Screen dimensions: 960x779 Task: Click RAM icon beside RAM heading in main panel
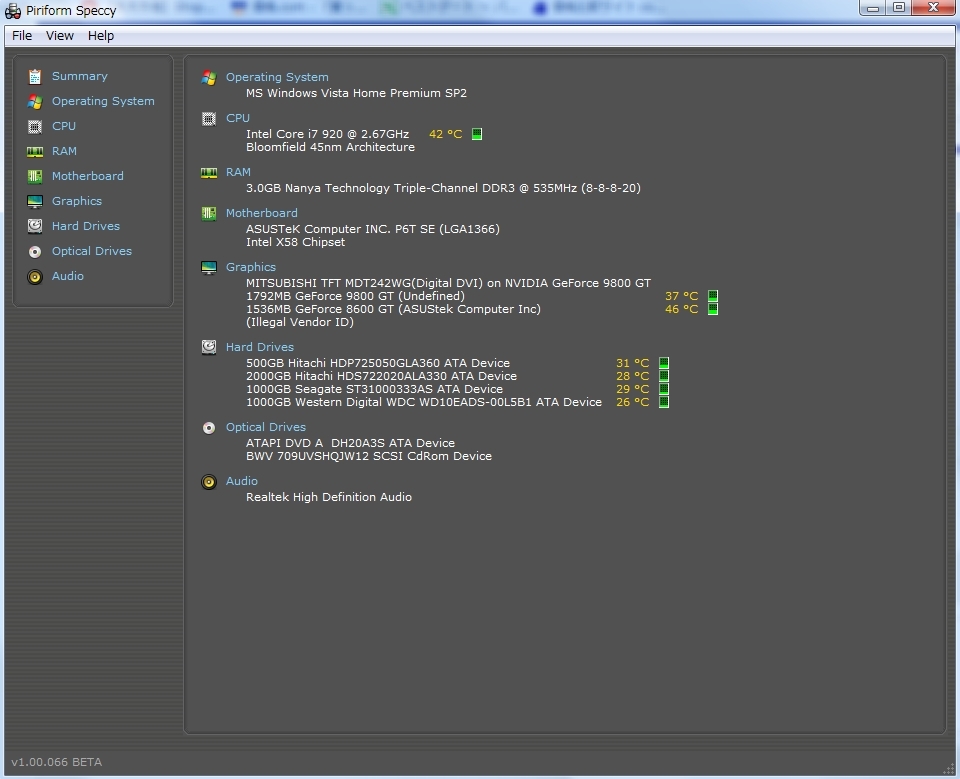[x=209, y=173]
